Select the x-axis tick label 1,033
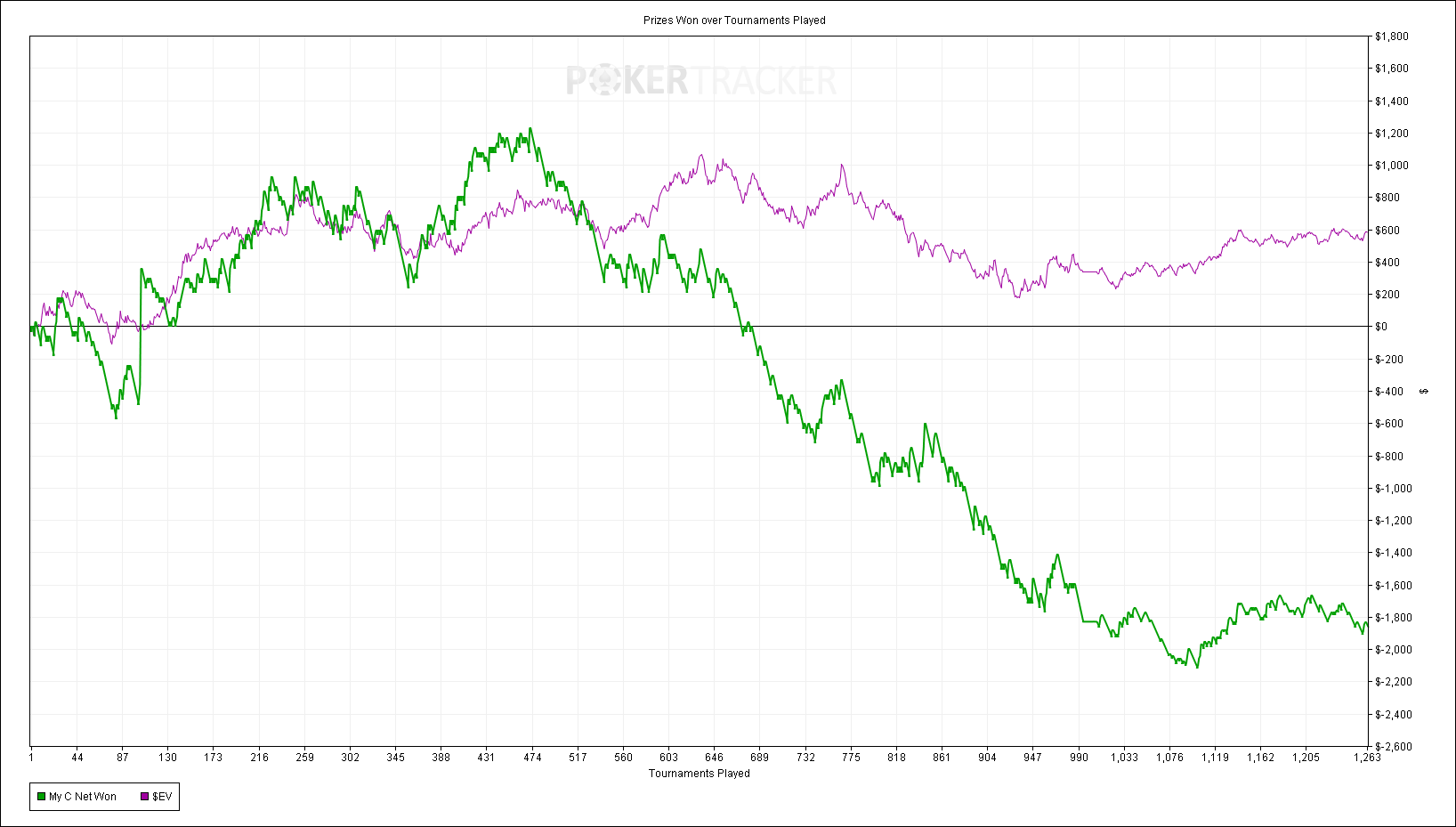 1125,758
